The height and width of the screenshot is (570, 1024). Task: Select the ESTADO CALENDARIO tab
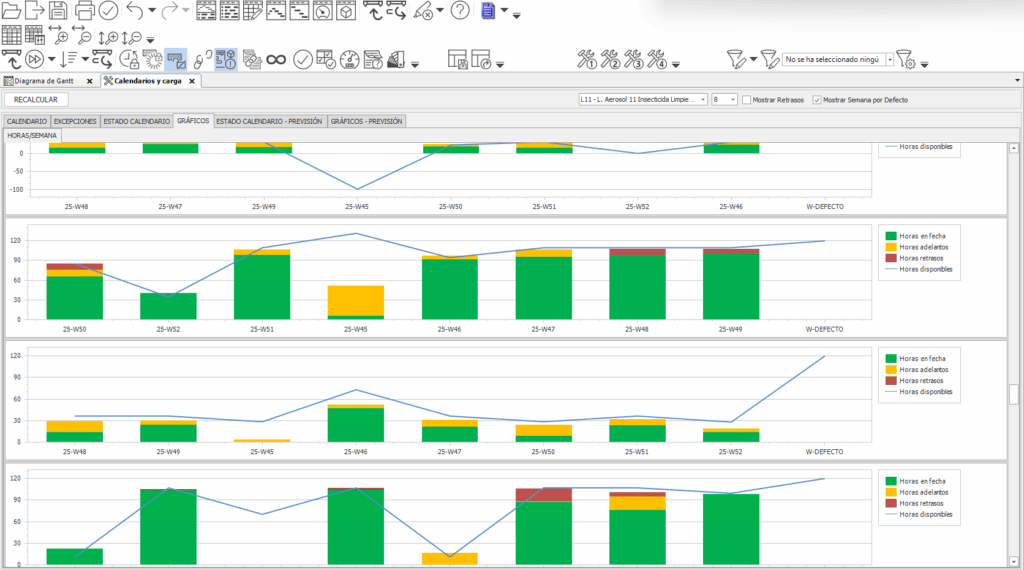pyautogui.click(x=137, y=121)
